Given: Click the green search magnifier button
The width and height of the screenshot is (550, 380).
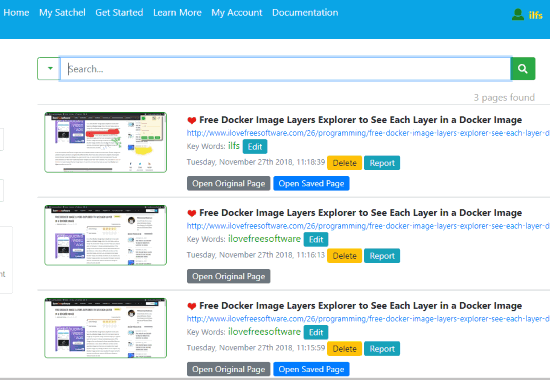Looking at the screenshot, I should point(523,69).
